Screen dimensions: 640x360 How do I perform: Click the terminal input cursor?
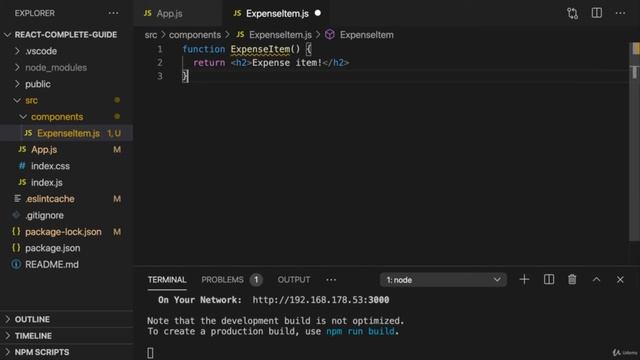tap(150, 353)
